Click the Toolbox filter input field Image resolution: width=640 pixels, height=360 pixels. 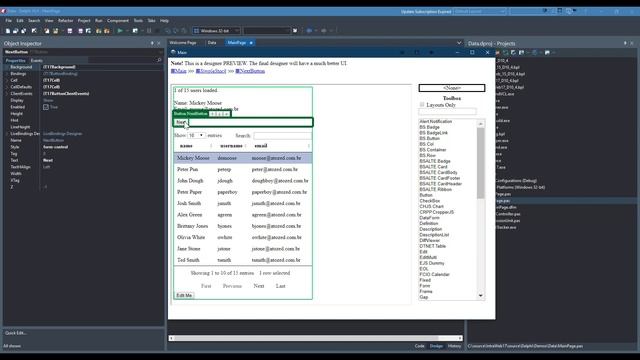click(x=447, y=112)
